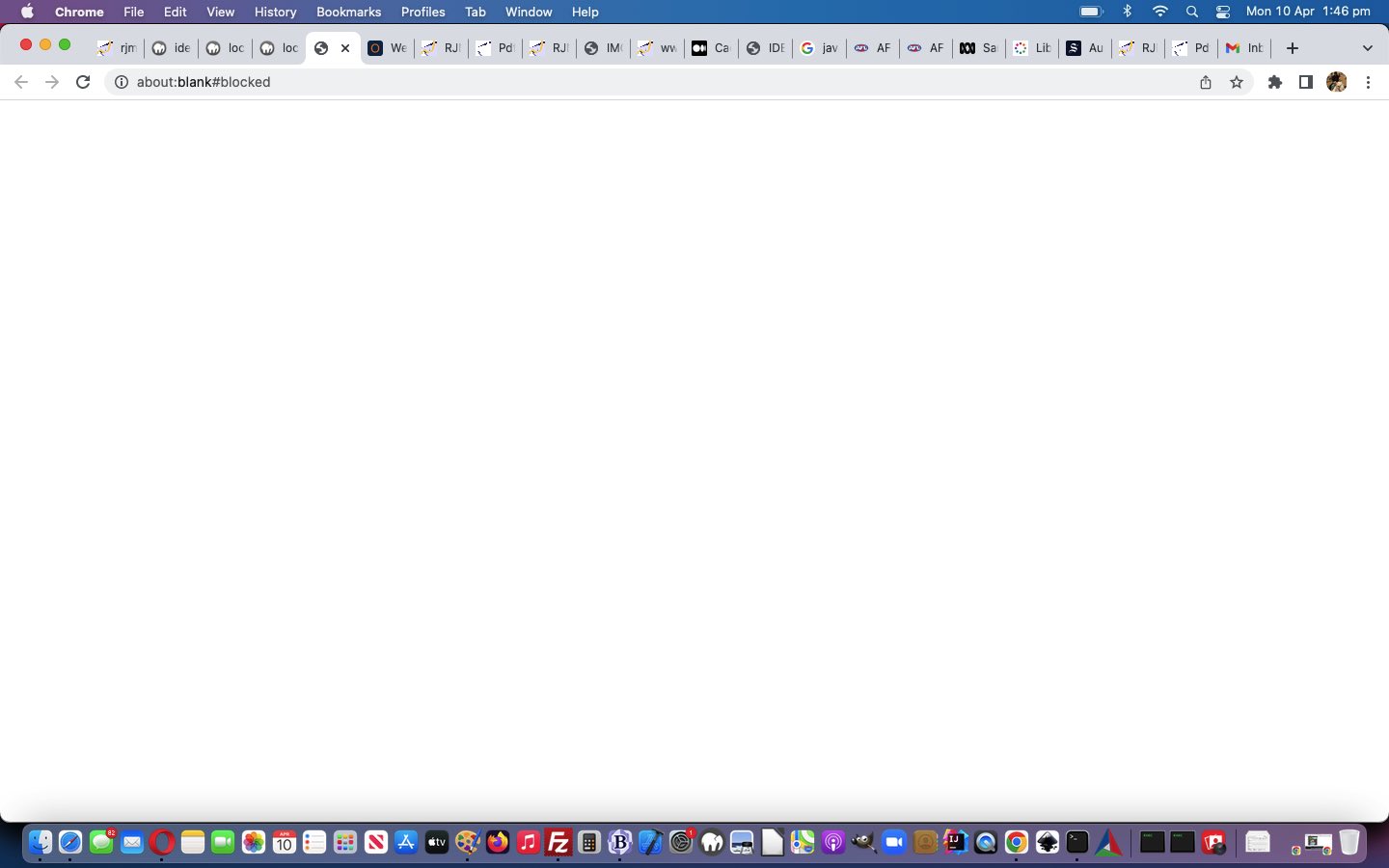Toggle the Chrome side panel

tap(1305, 82)
